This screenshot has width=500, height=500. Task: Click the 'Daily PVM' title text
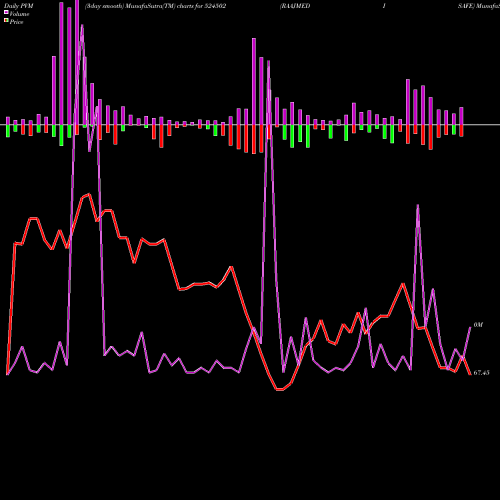coord(19,6)
